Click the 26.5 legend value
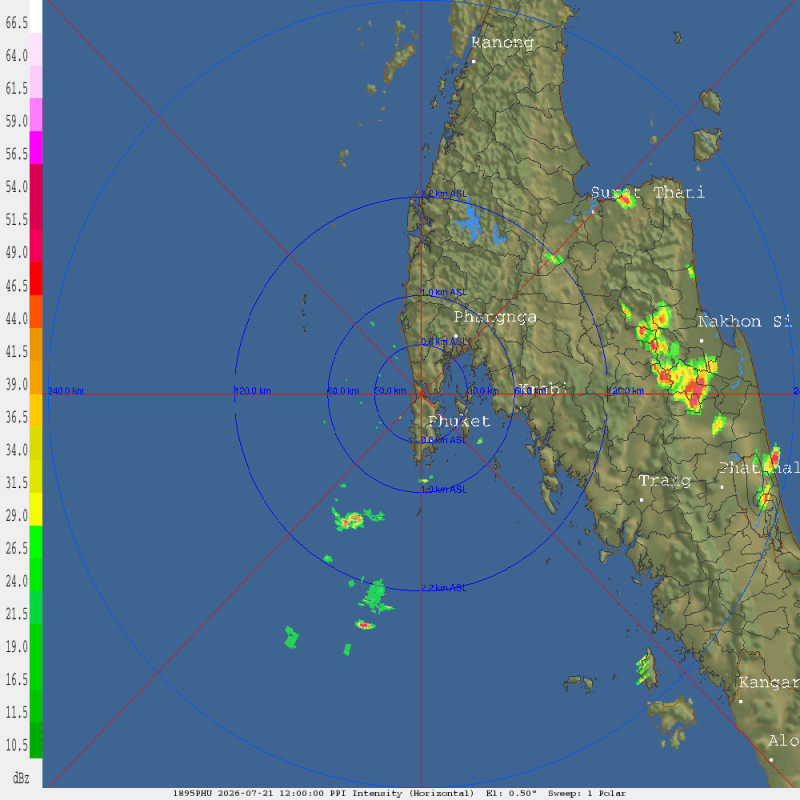The width and height of the screenshot is (800, 800). (16, 548)
